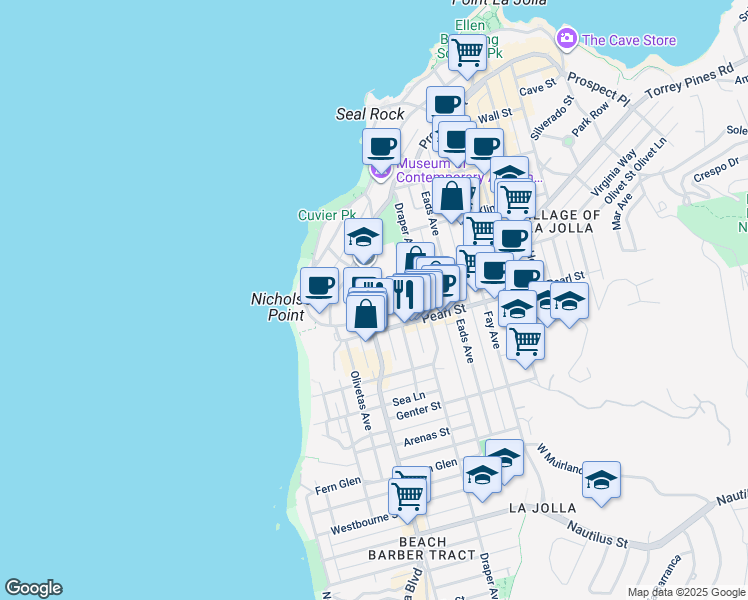The image size is (748, 600).
Task: Click the 'Nicholson Point' label
Action: click(278, 307)
